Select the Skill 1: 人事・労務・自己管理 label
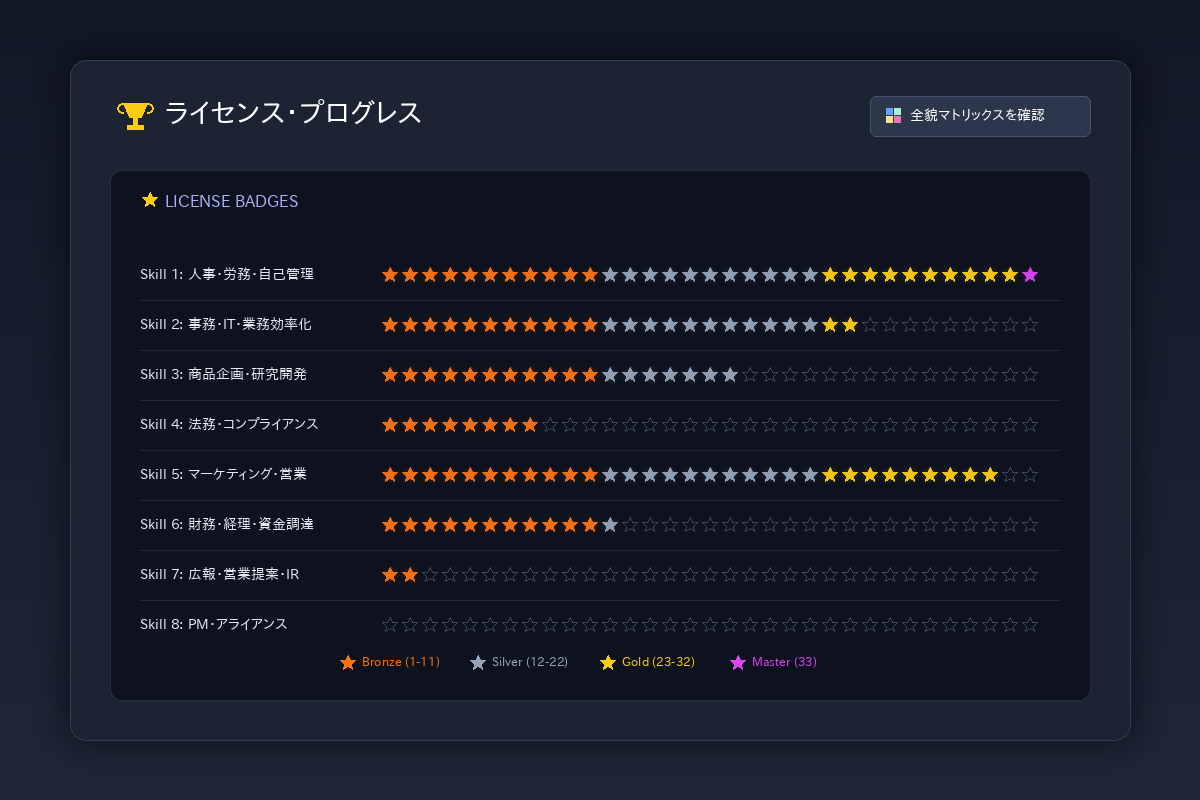1200x800 pixels. (x=227, y=274)
